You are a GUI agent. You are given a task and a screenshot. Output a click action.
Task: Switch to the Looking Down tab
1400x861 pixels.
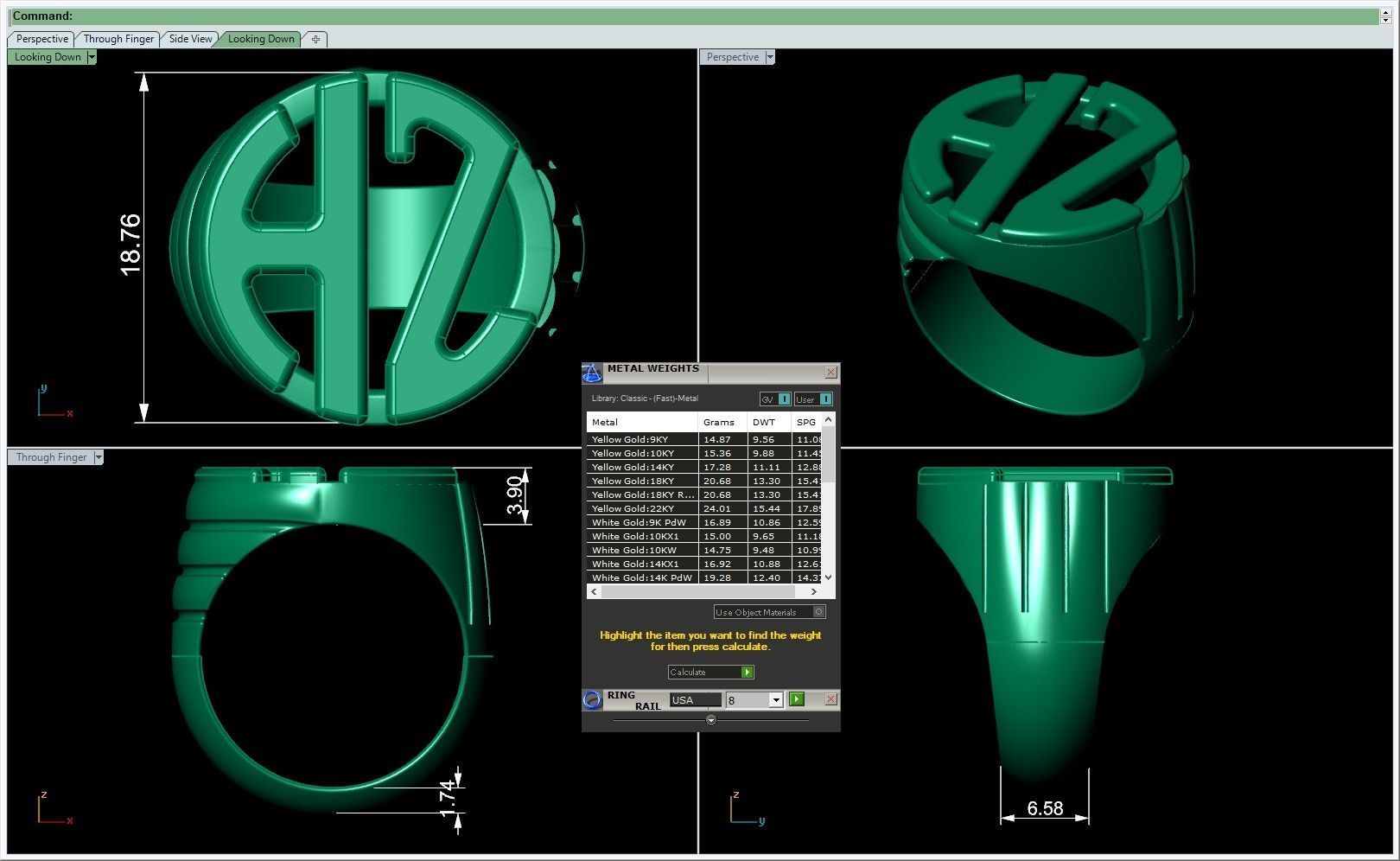click(x=261, y=39)
